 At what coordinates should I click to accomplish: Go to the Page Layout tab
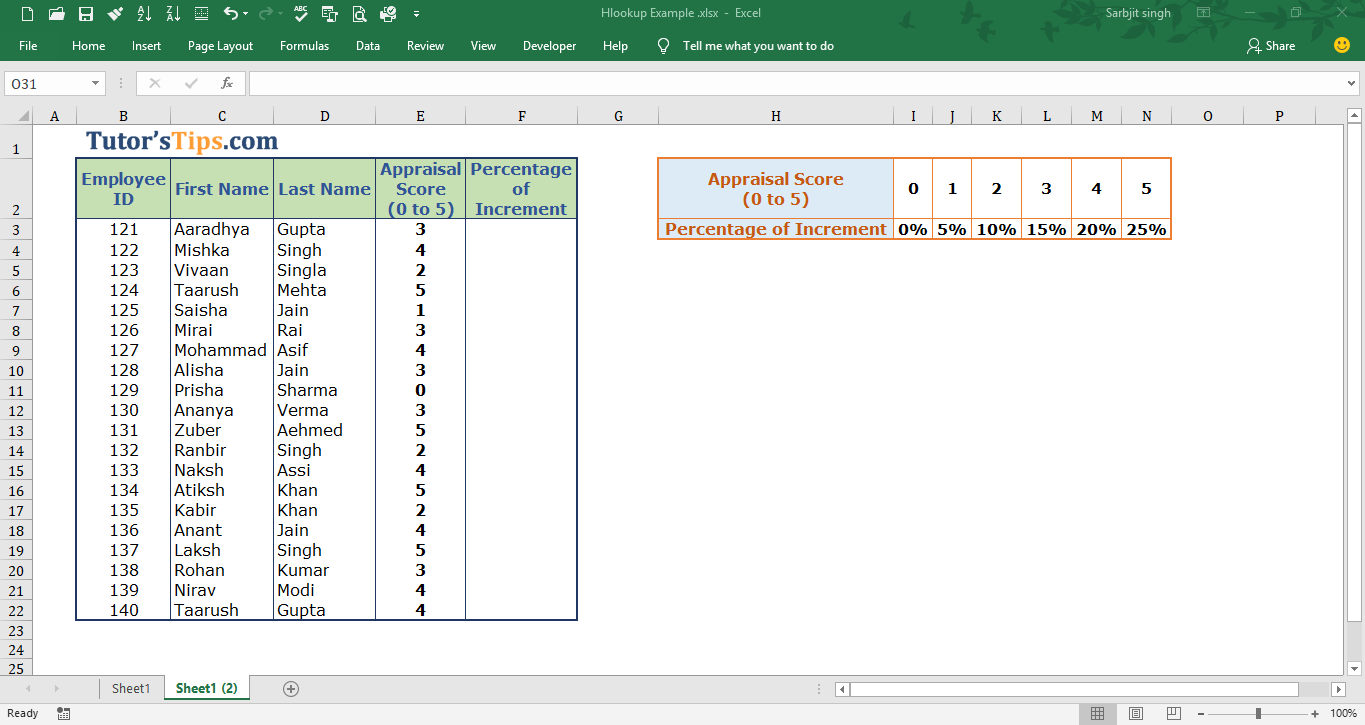click(220, 46)
